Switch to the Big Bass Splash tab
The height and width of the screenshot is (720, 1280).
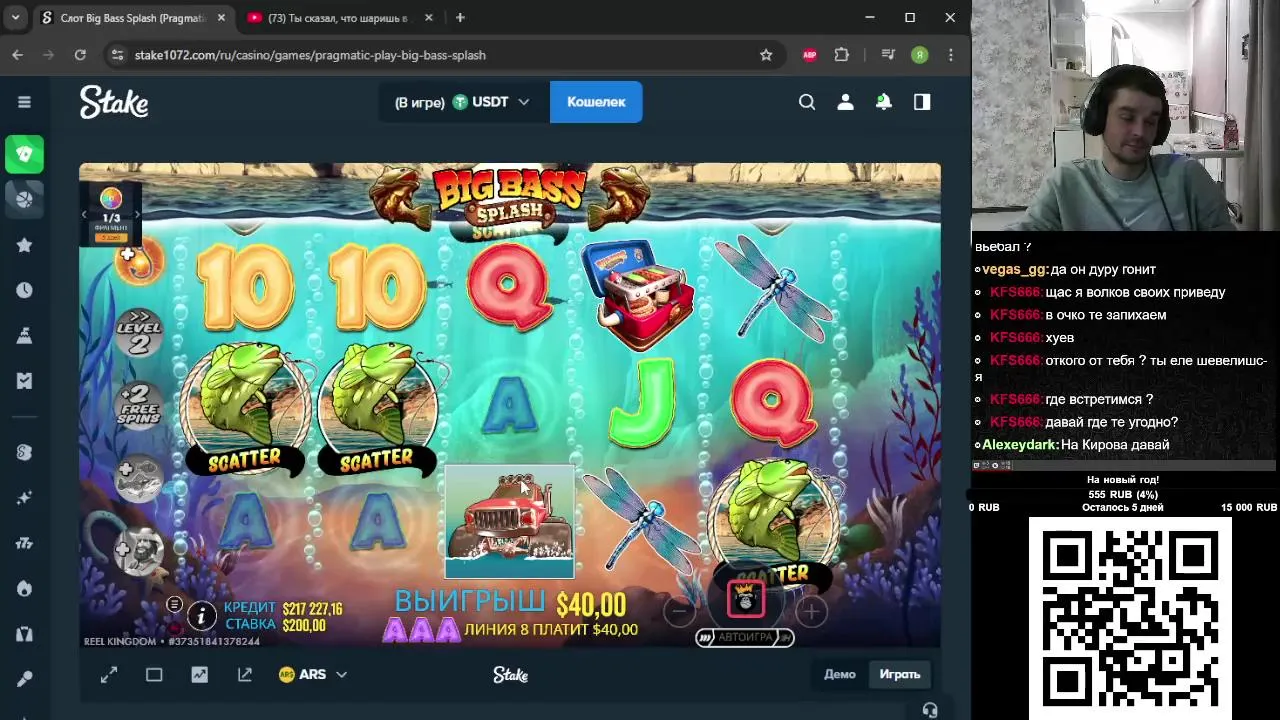coord(133,18)
